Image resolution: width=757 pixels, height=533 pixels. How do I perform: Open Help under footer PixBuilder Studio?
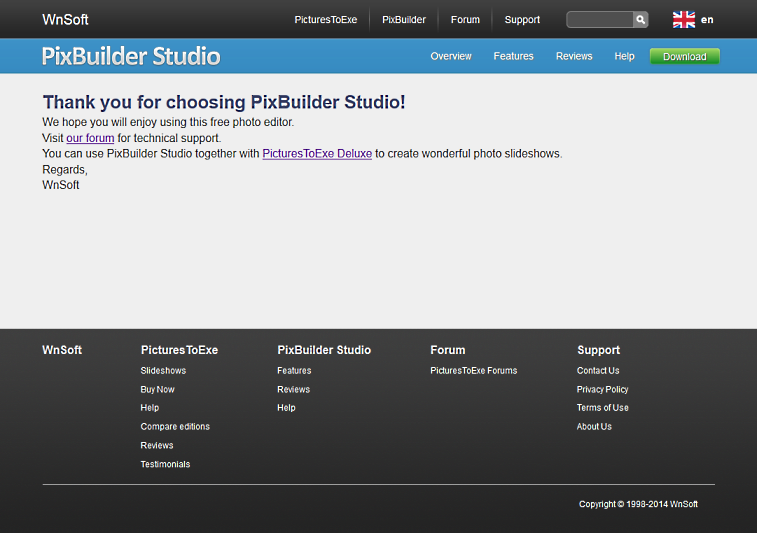click(286, 408)
